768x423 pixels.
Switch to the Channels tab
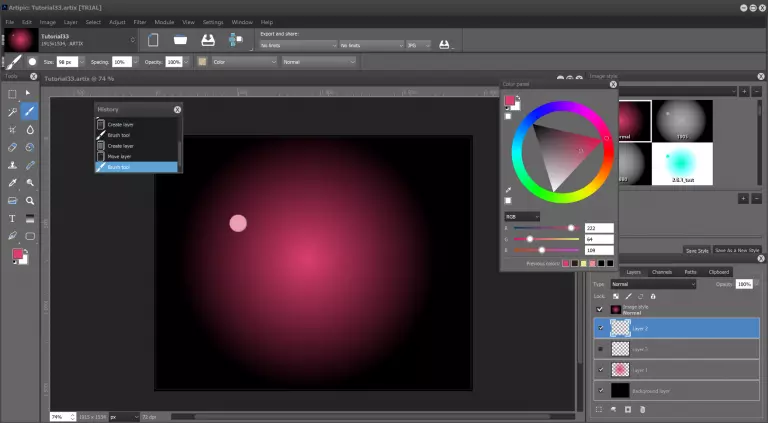tap(662, 272)
